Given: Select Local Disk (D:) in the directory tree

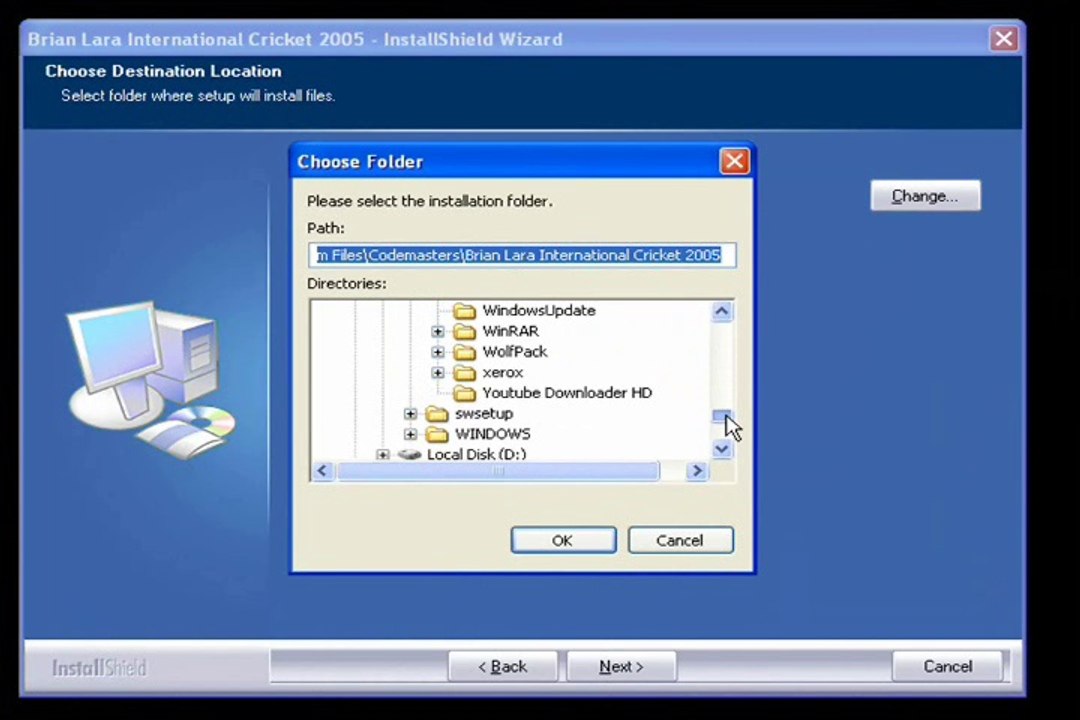Looking at the screenshot, I should click(x=476, y=455).
